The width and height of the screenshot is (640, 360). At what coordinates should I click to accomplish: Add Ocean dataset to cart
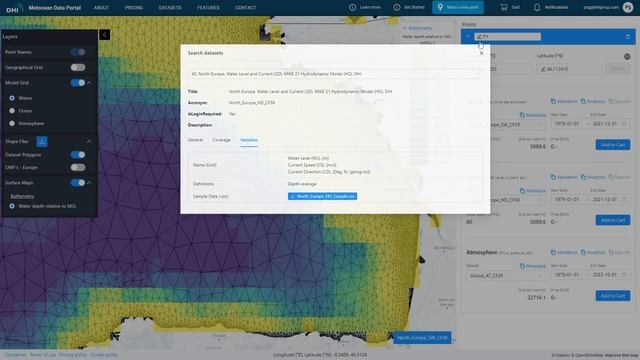(613, 220)
